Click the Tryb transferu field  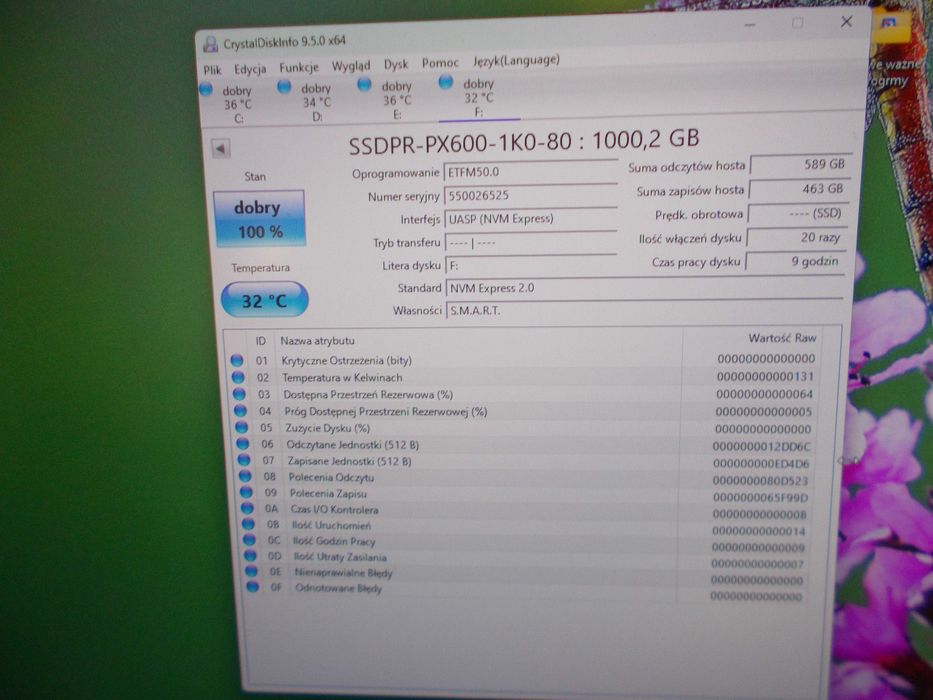click(531, 242)
